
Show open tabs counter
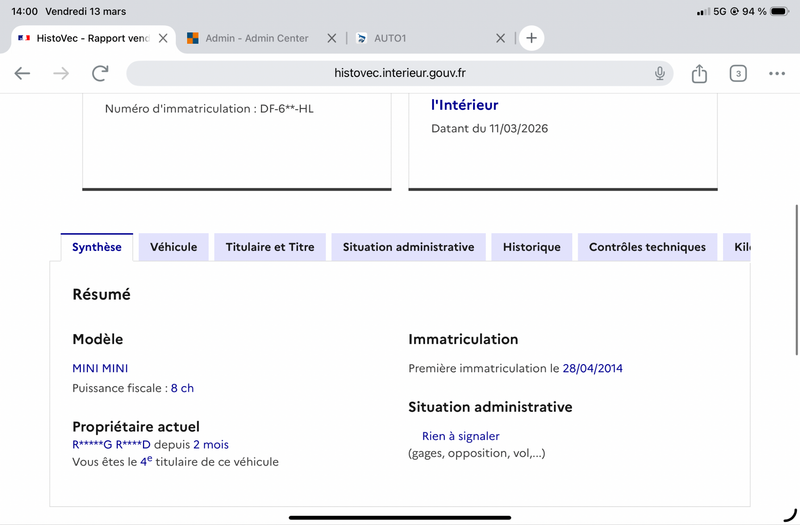pyautogui.click(x=738, y=73)
